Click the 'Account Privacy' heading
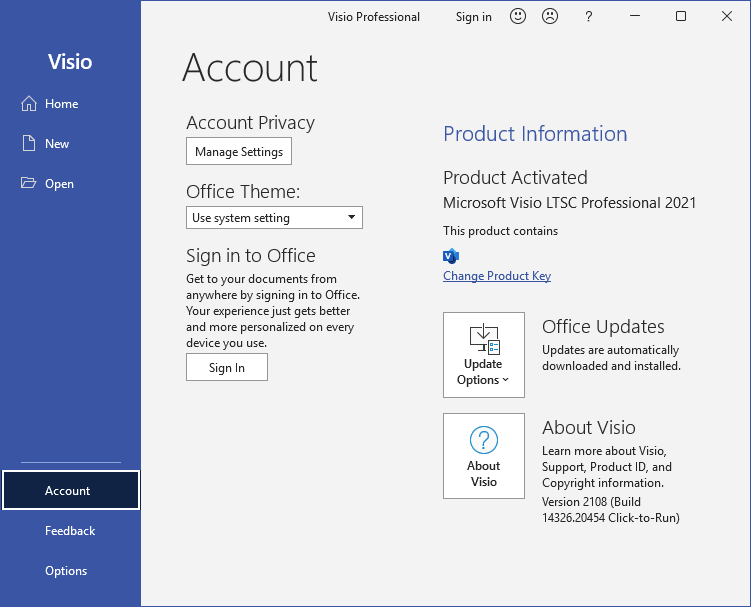Screen dimensions: 751x607 [250, 123]
